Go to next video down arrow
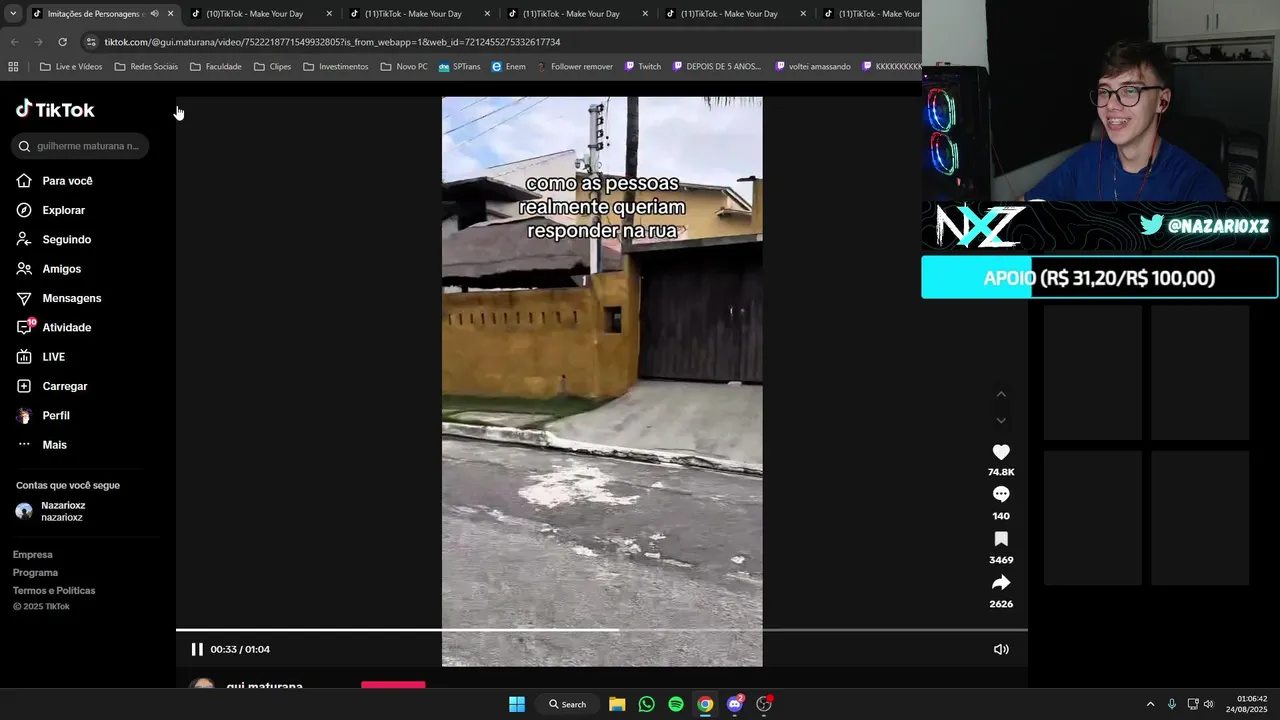1280x720 pixels. 1001,420
